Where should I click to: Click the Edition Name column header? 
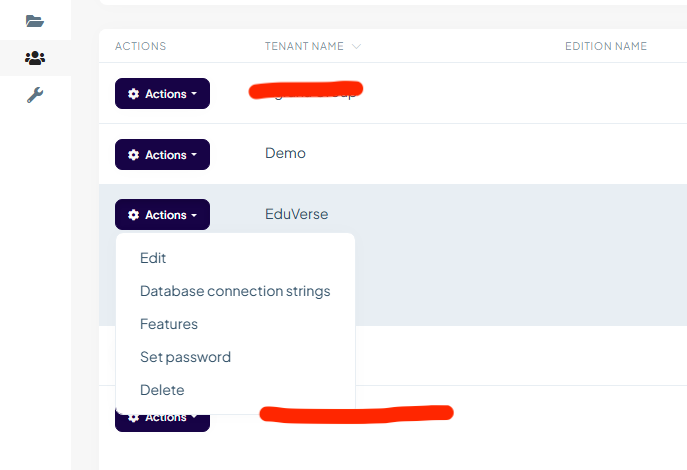tap(606, 46)
